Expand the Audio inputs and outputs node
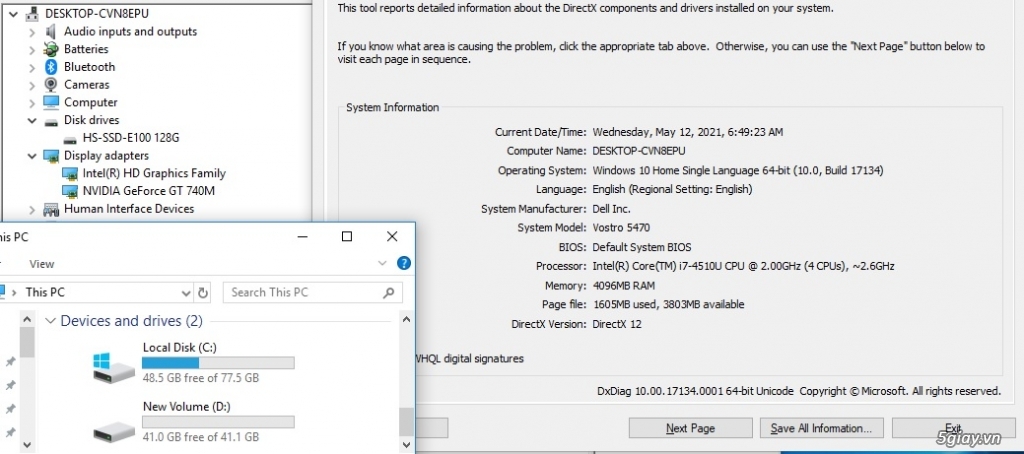Image resolution: width=1024 pixels, height=454 pixels. 32,31
